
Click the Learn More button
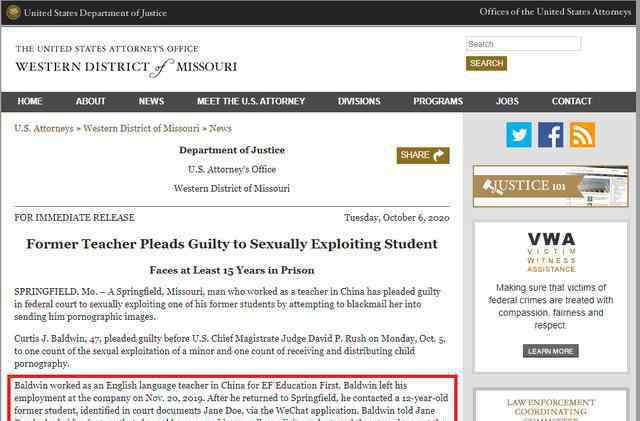pos(551,351)
